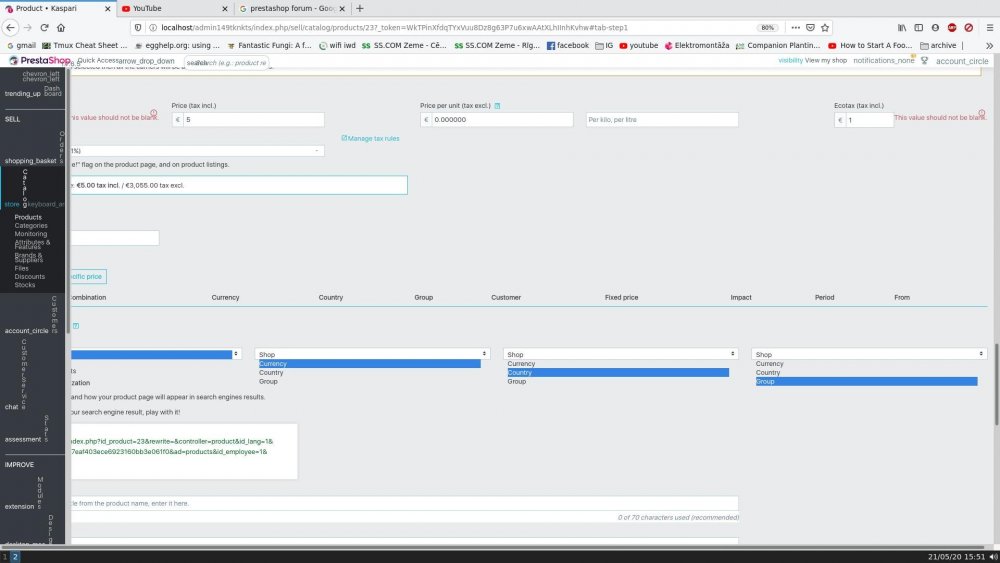Select Group in the third priority list
Image resolution: width=1000 pixels, height=563 pixels.
[x=866, y=381]
